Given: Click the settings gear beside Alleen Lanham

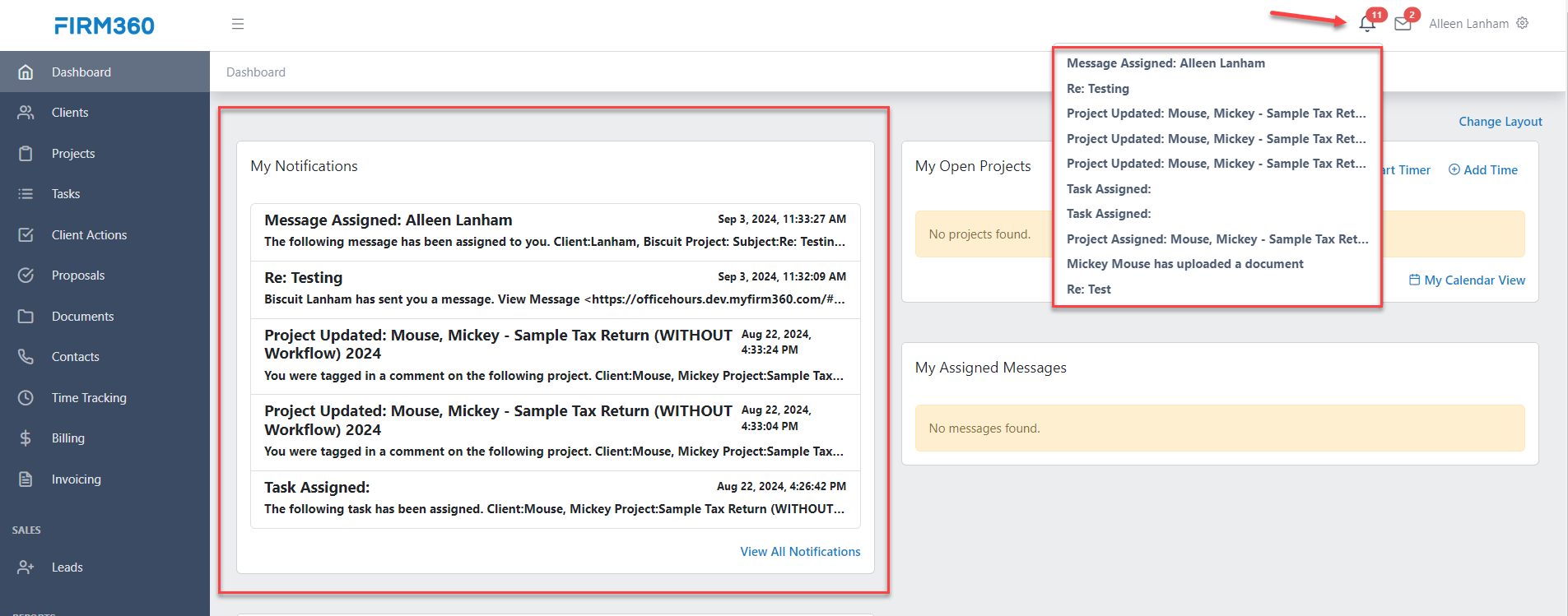Looking at the screenshot, I should coord(1523,23).
